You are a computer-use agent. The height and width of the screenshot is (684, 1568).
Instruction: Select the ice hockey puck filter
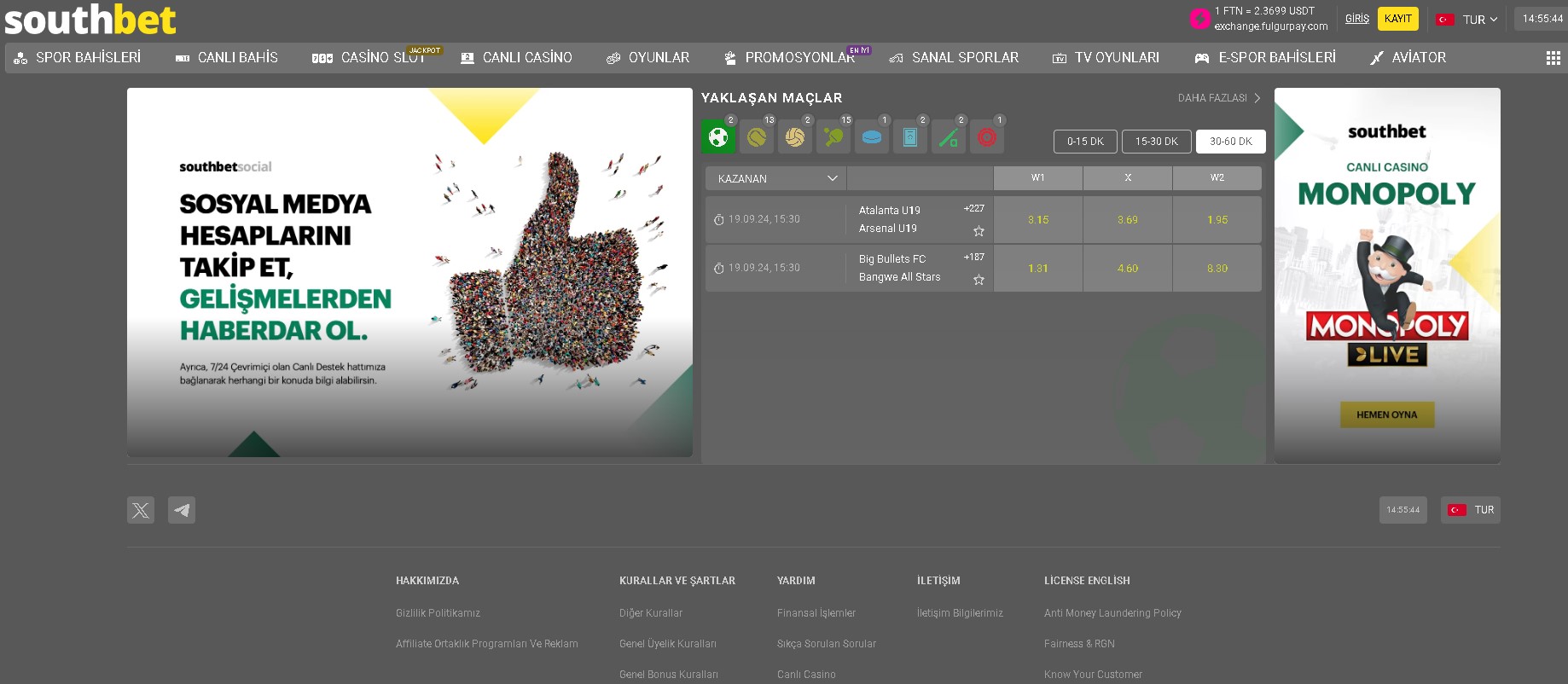click(872, 136)
